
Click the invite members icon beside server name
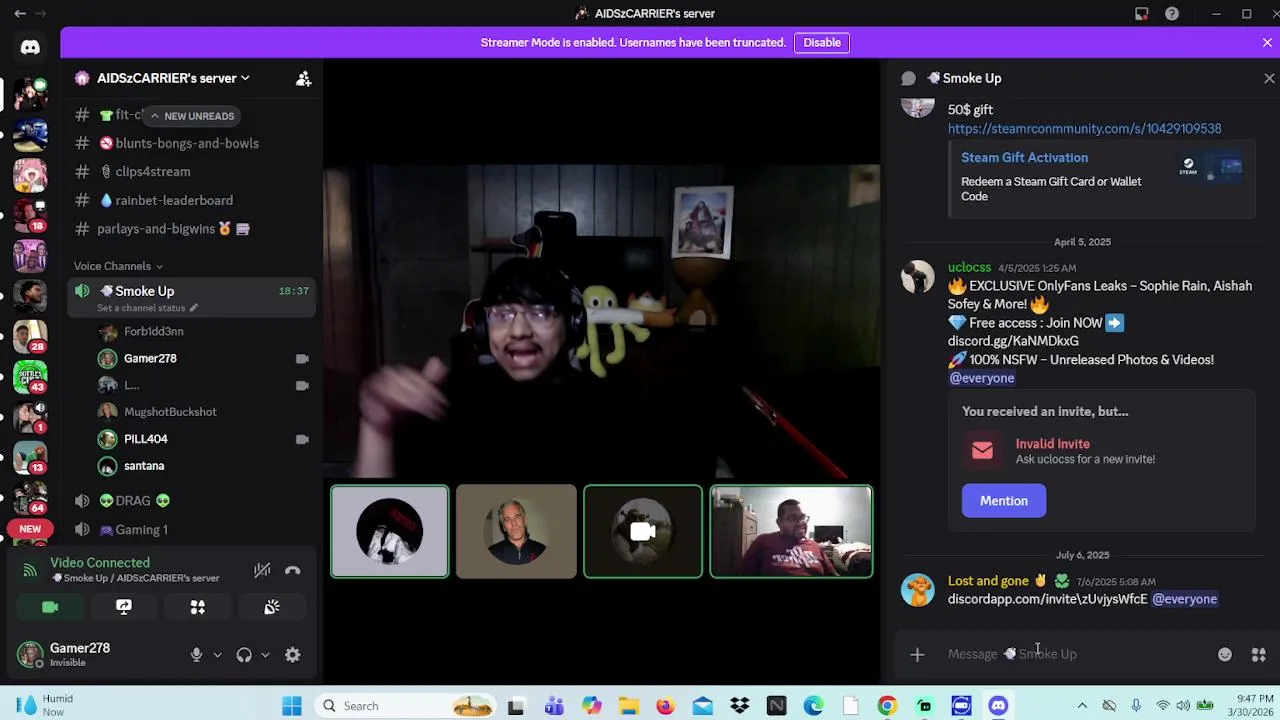tap(303, 78)
